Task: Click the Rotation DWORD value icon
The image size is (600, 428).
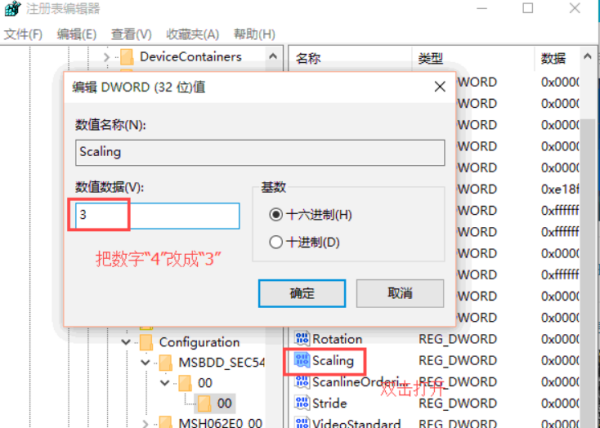Action: 299,340
